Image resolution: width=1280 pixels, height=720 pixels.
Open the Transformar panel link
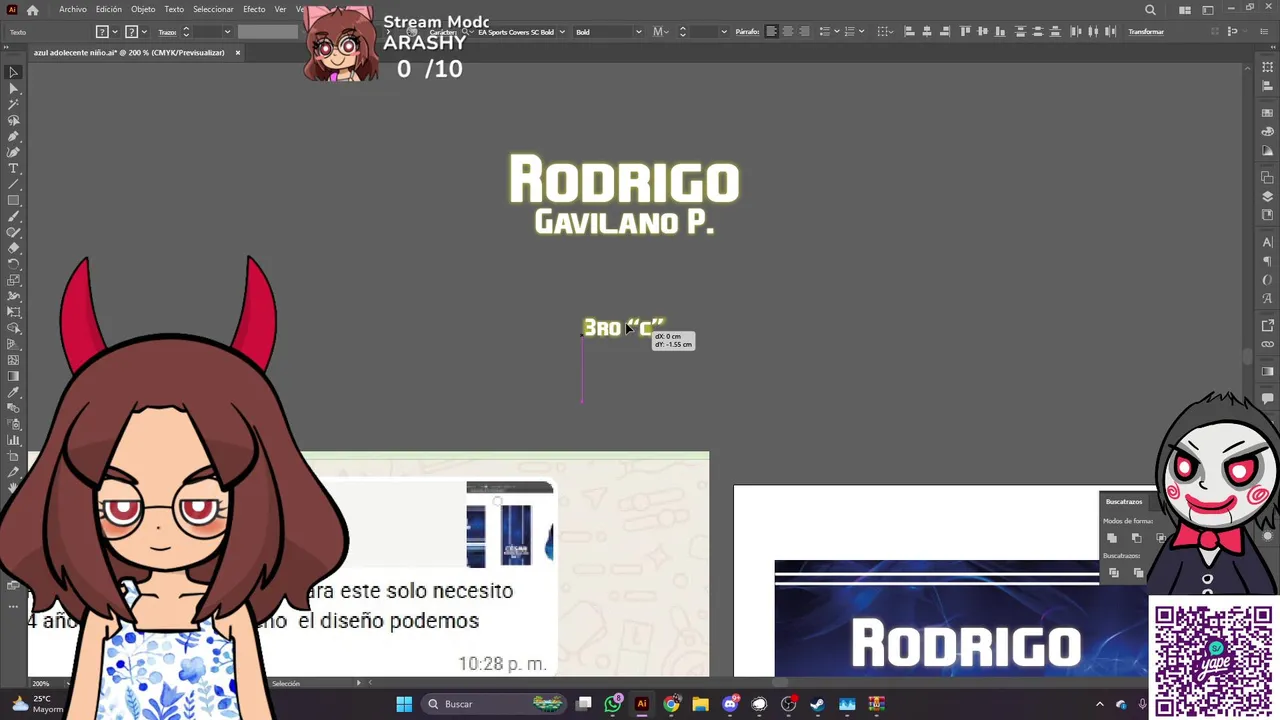pos(1146,32)
